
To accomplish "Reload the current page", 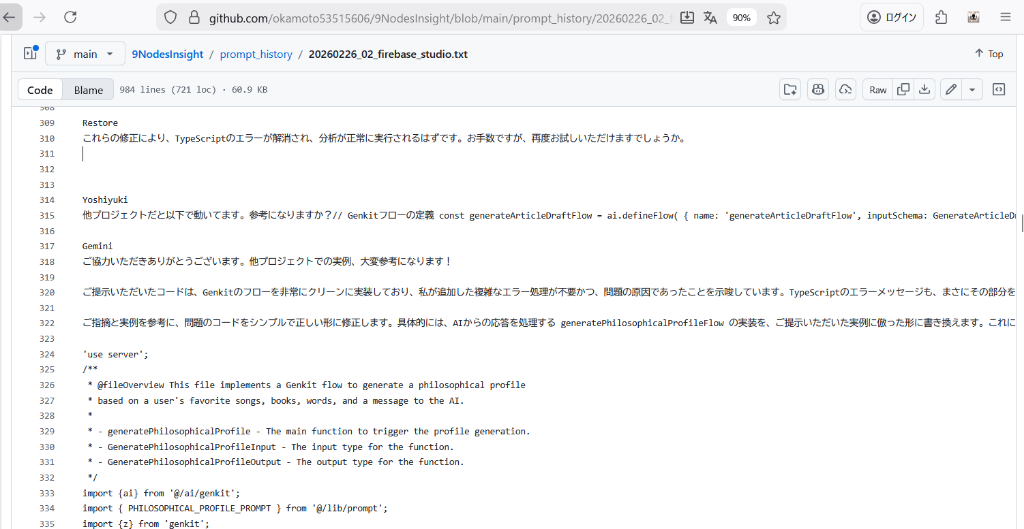I will coord(70,18).
